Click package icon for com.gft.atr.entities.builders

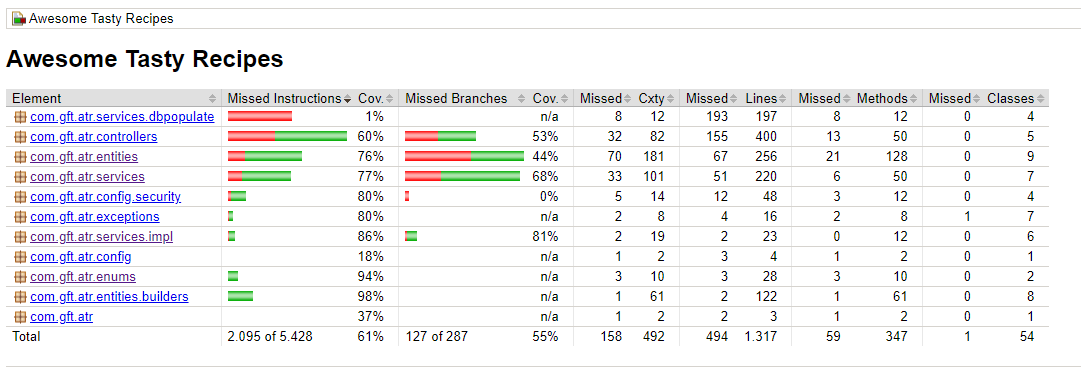[21, 297]
